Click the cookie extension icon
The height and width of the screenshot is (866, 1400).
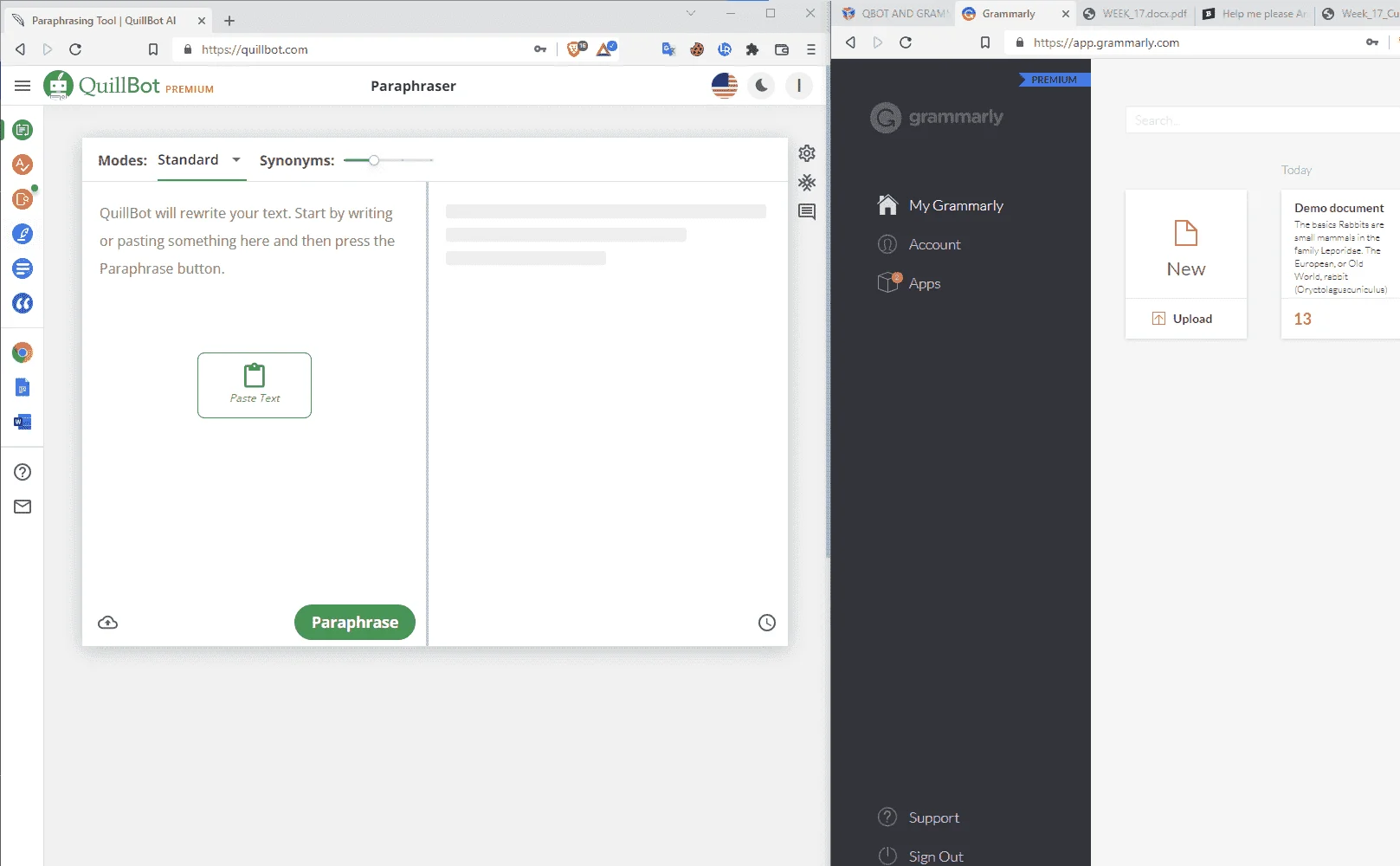(697, 49)
